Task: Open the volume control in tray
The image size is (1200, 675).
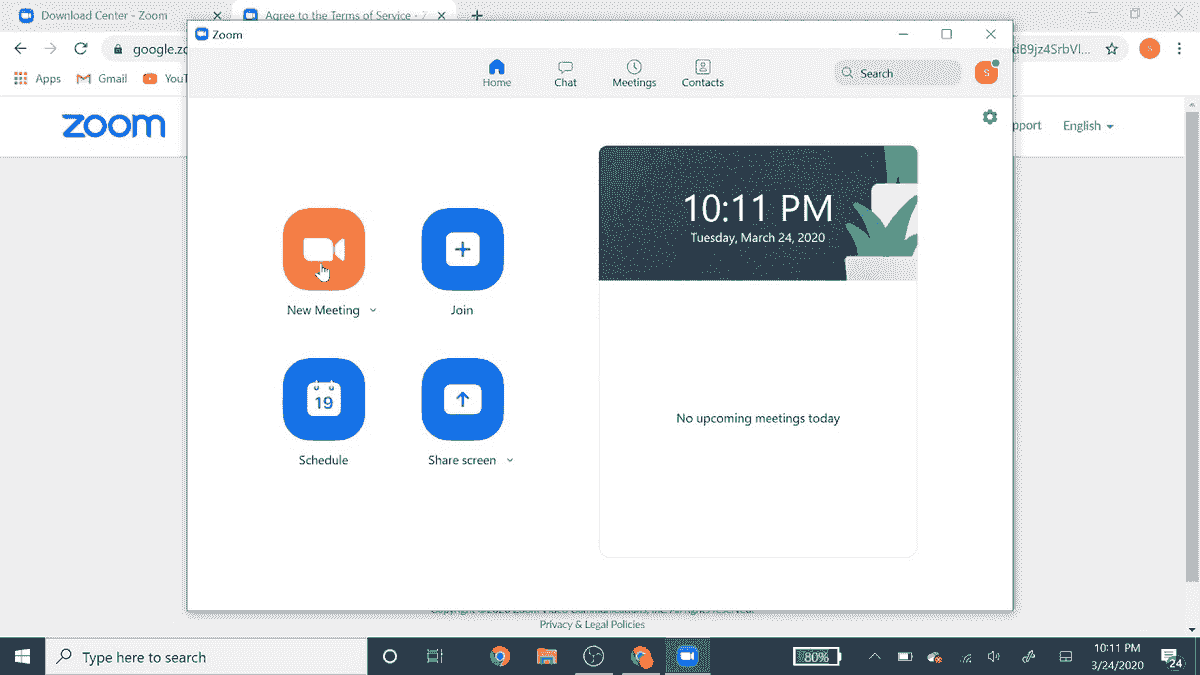Action: 994,657
